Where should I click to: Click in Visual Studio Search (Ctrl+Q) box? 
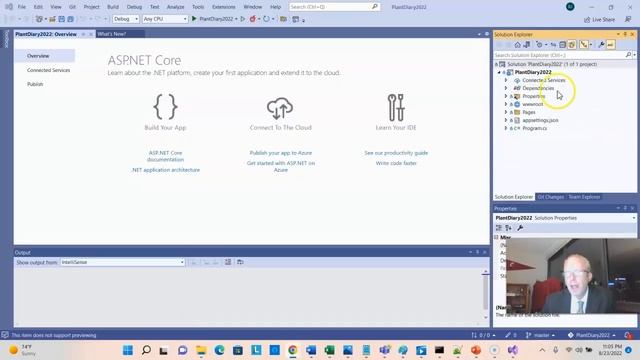334,7
